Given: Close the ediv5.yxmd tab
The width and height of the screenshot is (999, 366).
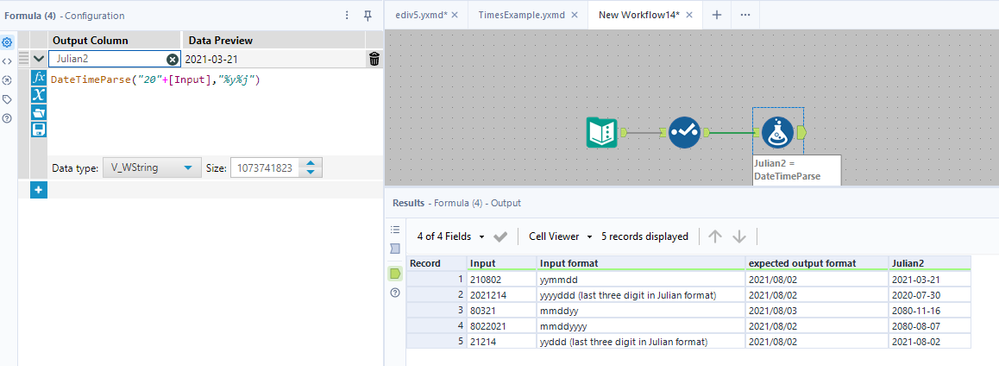Looking at the screenshot, I should 454,15.
